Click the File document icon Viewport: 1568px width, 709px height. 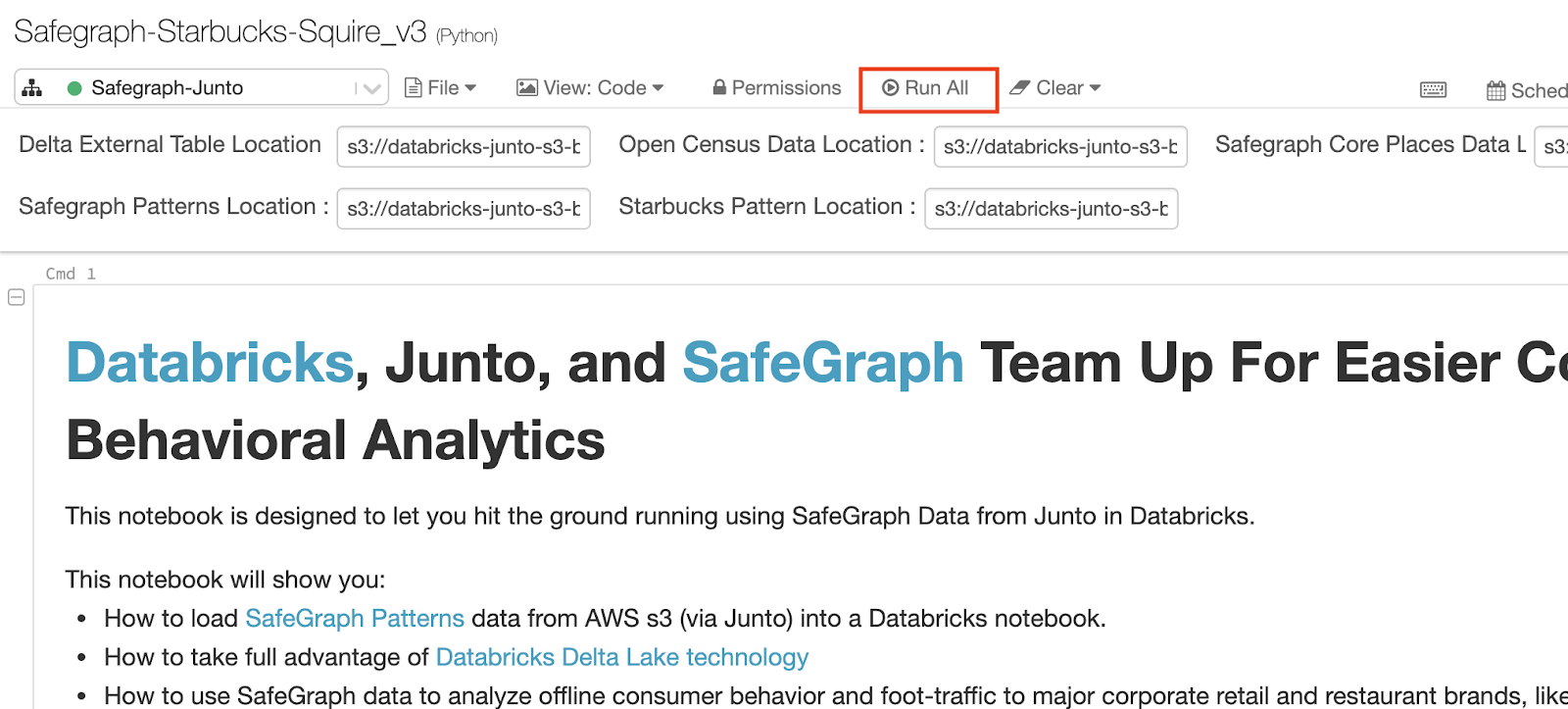click(x=414, y=88)
